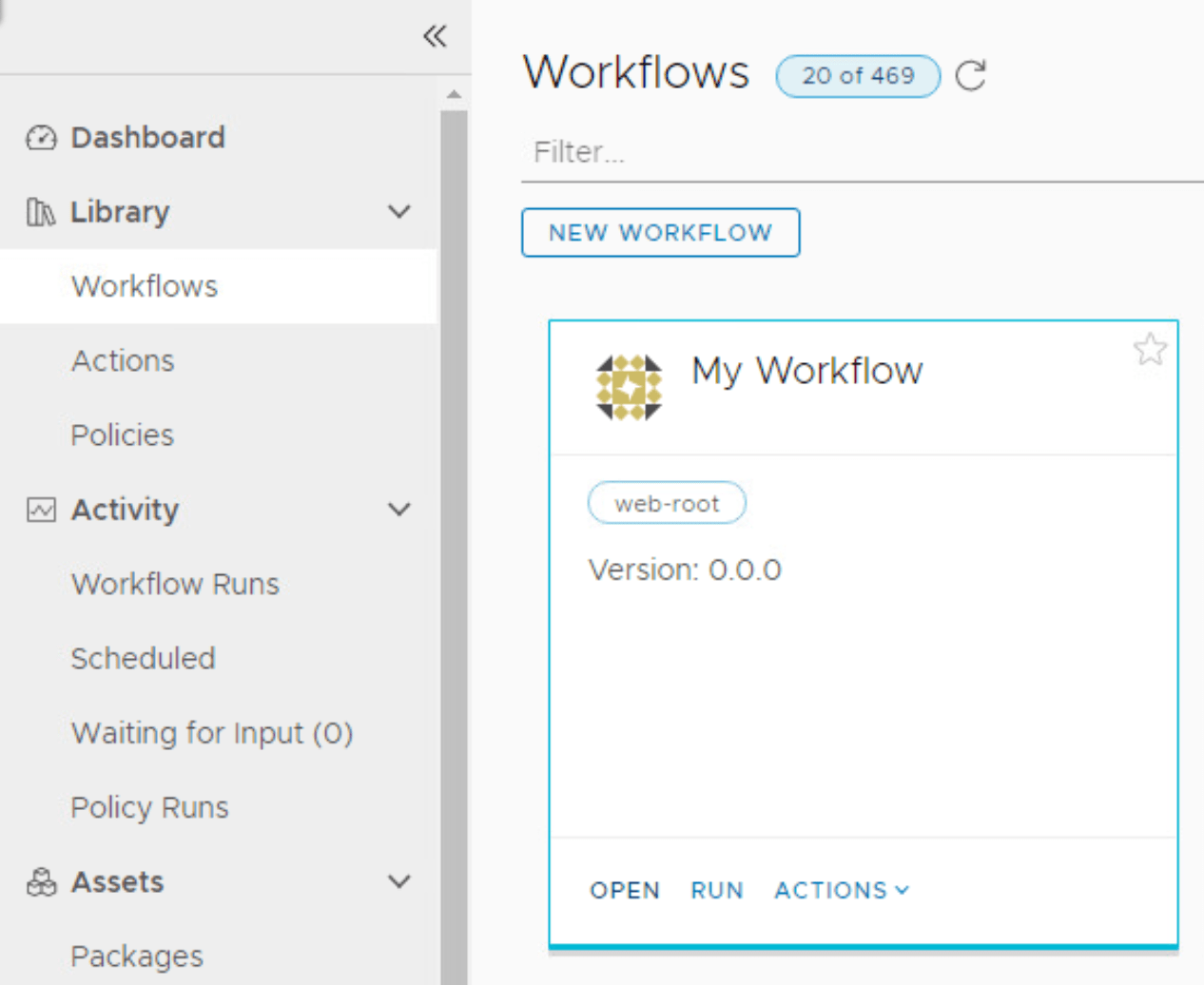Click the Version: 0.0.0 text
The image size is (1204, 985).
[685, 570]
